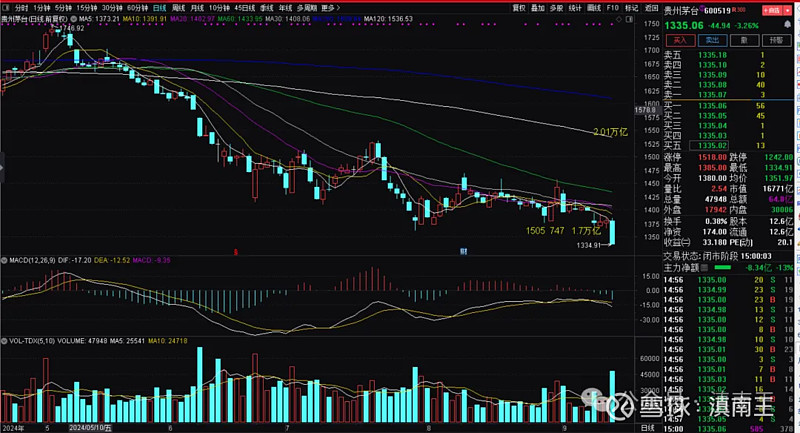
Task: Click the 卖五 price 1335.18
Action: (712, 55)
